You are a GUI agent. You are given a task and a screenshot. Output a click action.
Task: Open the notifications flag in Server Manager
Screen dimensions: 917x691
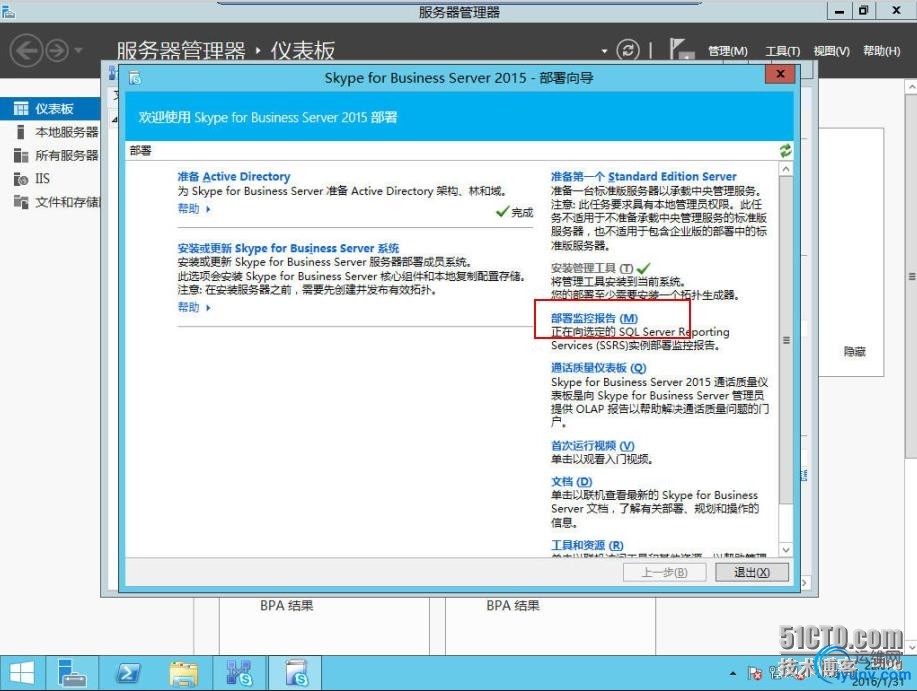point(682,49)
